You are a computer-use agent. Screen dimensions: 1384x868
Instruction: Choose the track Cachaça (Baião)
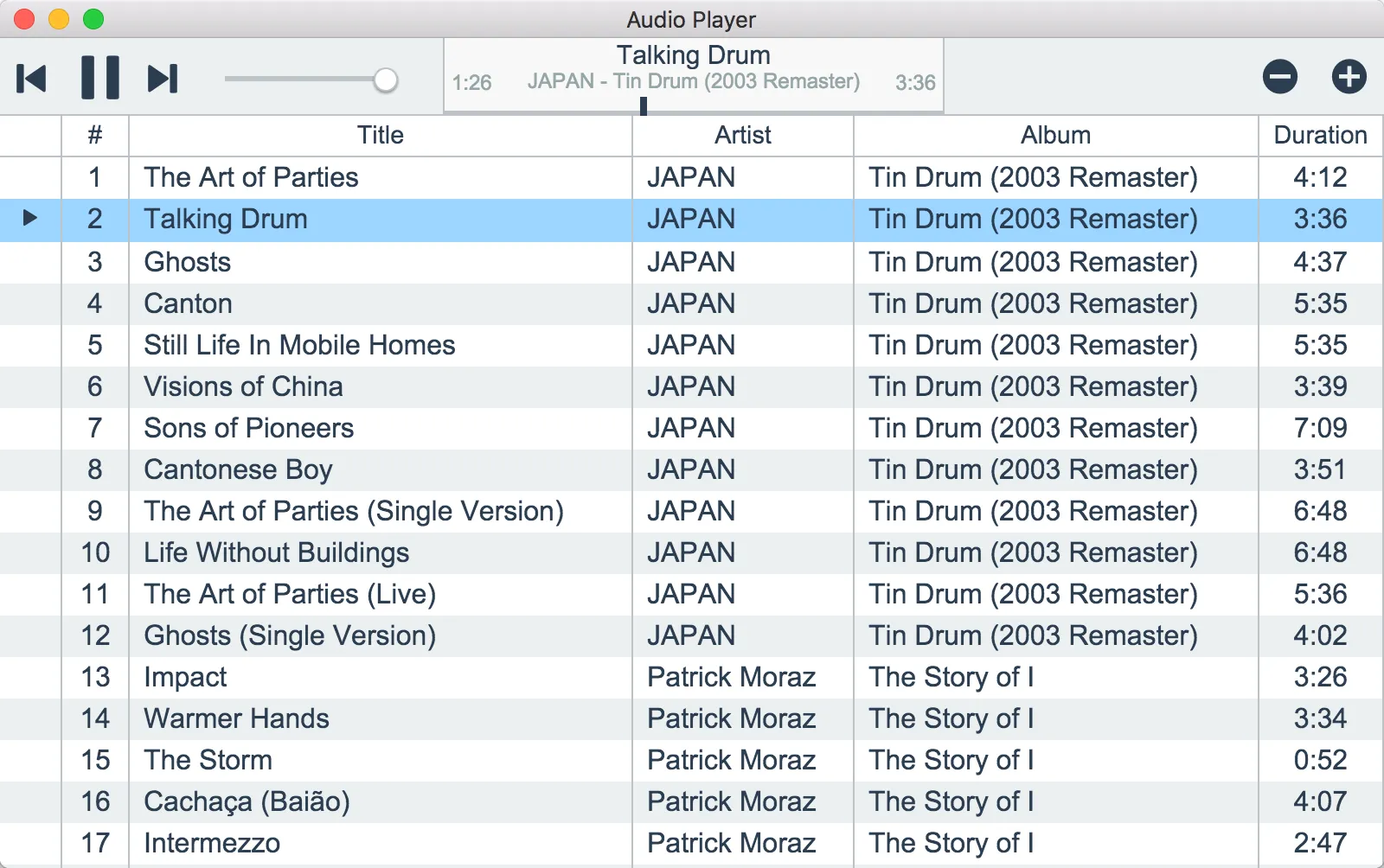click(247, 801)
